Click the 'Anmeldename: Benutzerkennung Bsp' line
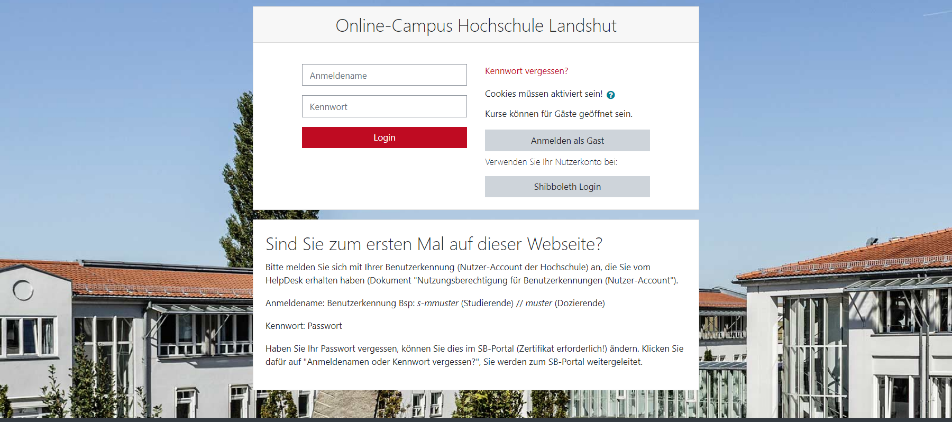Viewport: 952px width, 422px height. [435, 302]
